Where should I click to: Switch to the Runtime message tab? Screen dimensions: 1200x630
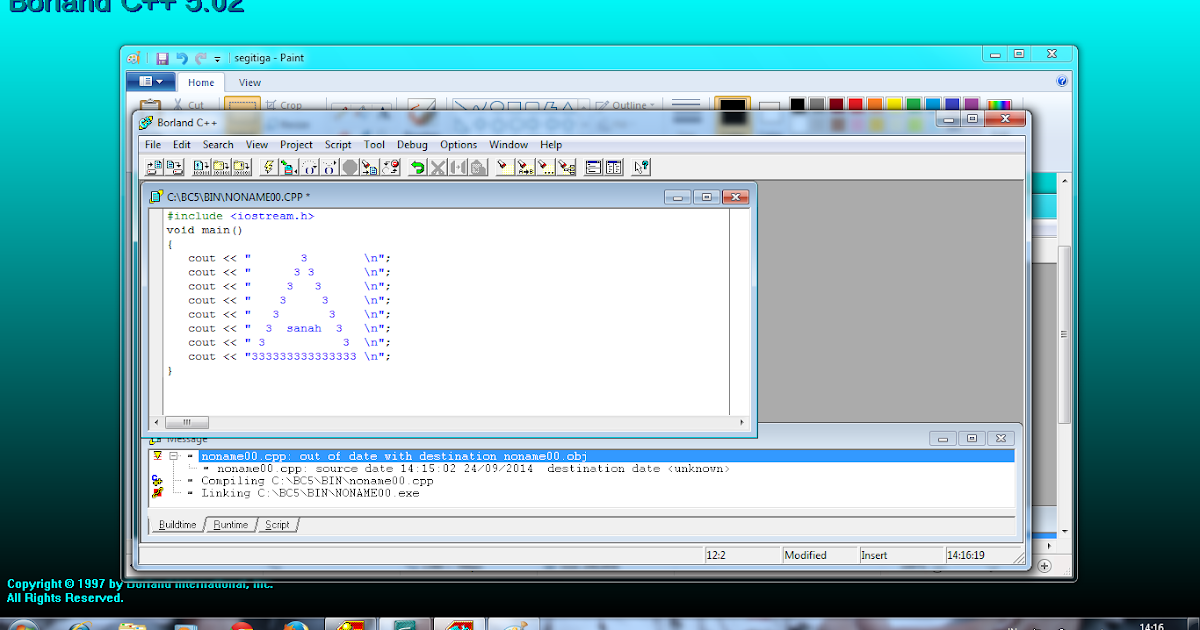231,524
